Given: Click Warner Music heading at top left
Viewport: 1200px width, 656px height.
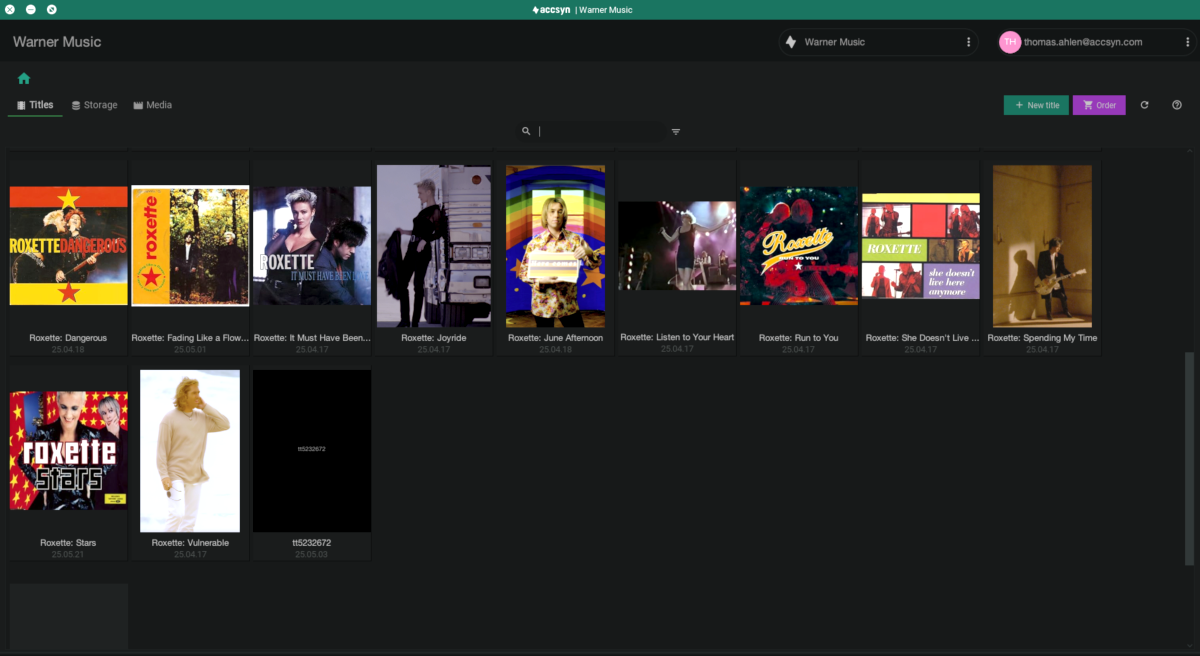Looking at the screenshot, I should point(57,42).
